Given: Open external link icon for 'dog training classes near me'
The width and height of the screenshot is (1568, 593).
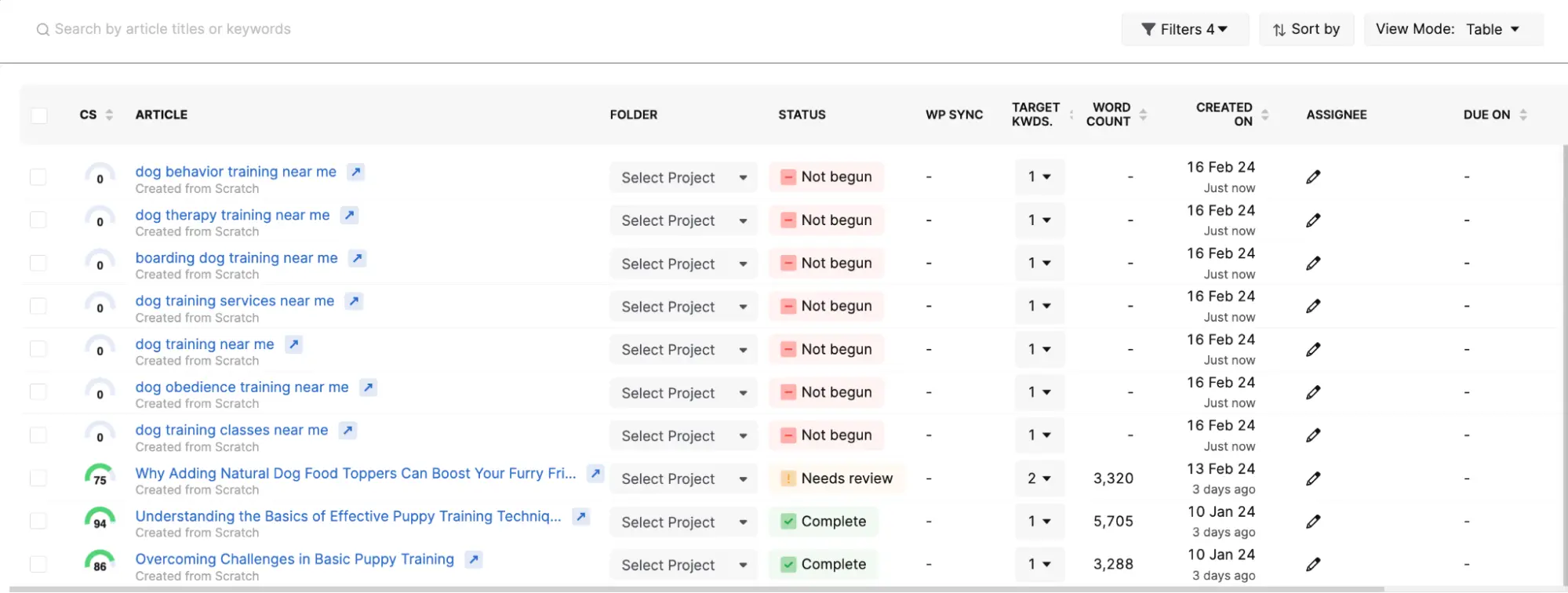Looking at the screenshot, I should coord(348,430).
